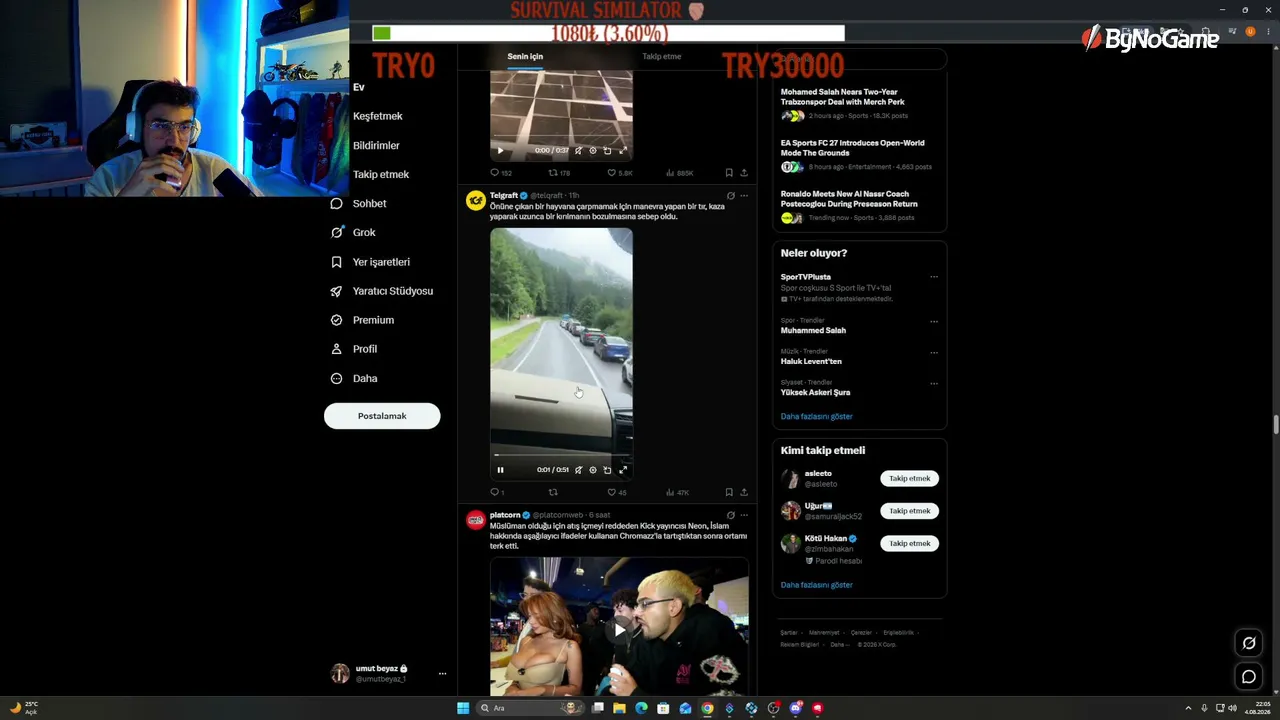Open the Ronaldo Al Nassr news story
1280x720 pixels.
tap(860, 206)
